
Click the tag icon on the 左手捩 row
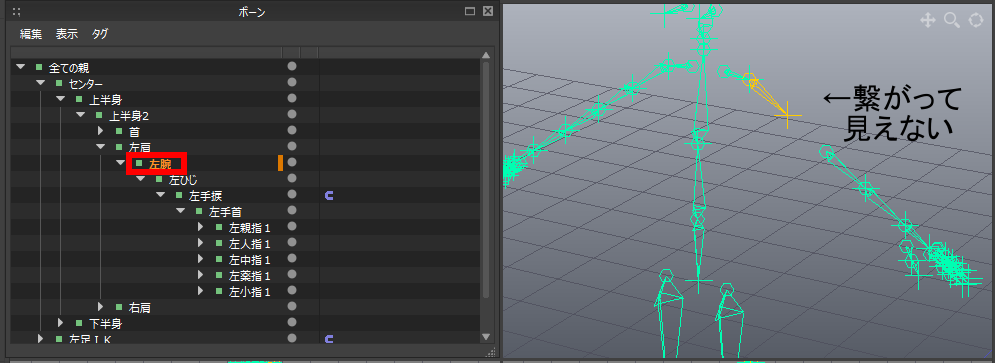pos(329,195)
